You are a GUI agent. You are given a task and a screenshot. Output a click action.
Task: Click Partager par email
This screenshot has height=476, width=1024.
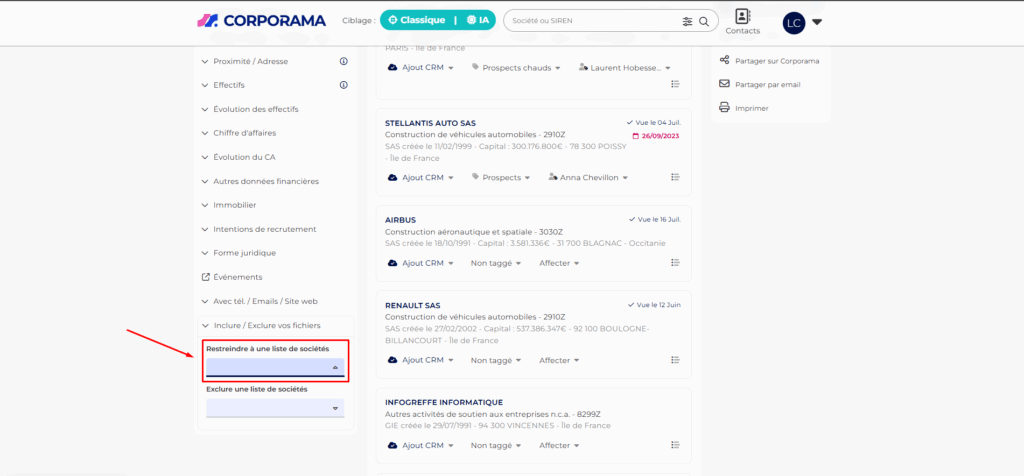pyautogui.click(x=767, y=84)
